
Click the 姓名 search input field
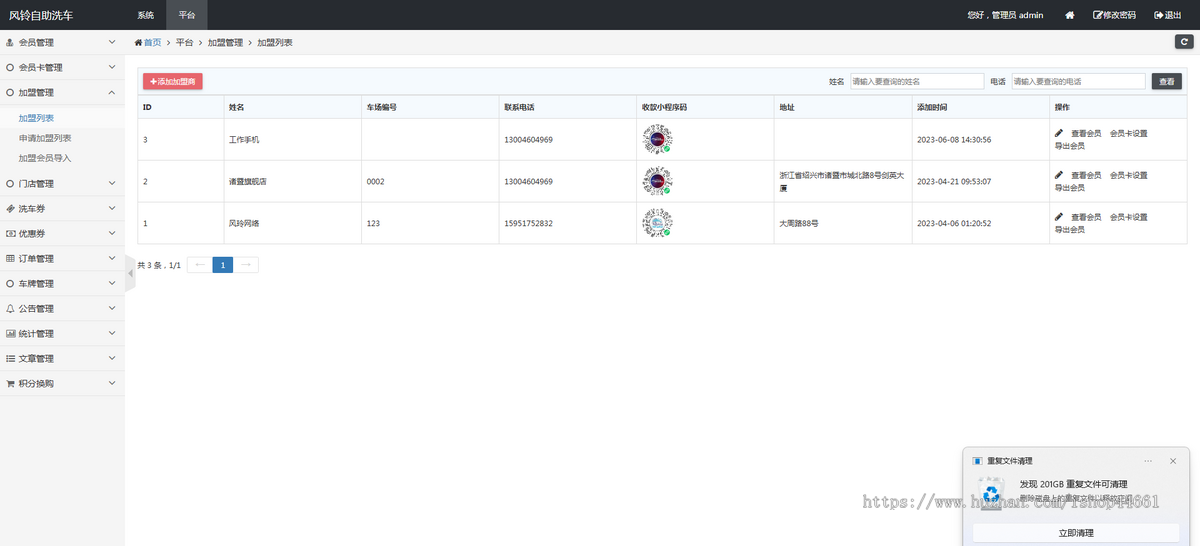[x=917, y=82]
